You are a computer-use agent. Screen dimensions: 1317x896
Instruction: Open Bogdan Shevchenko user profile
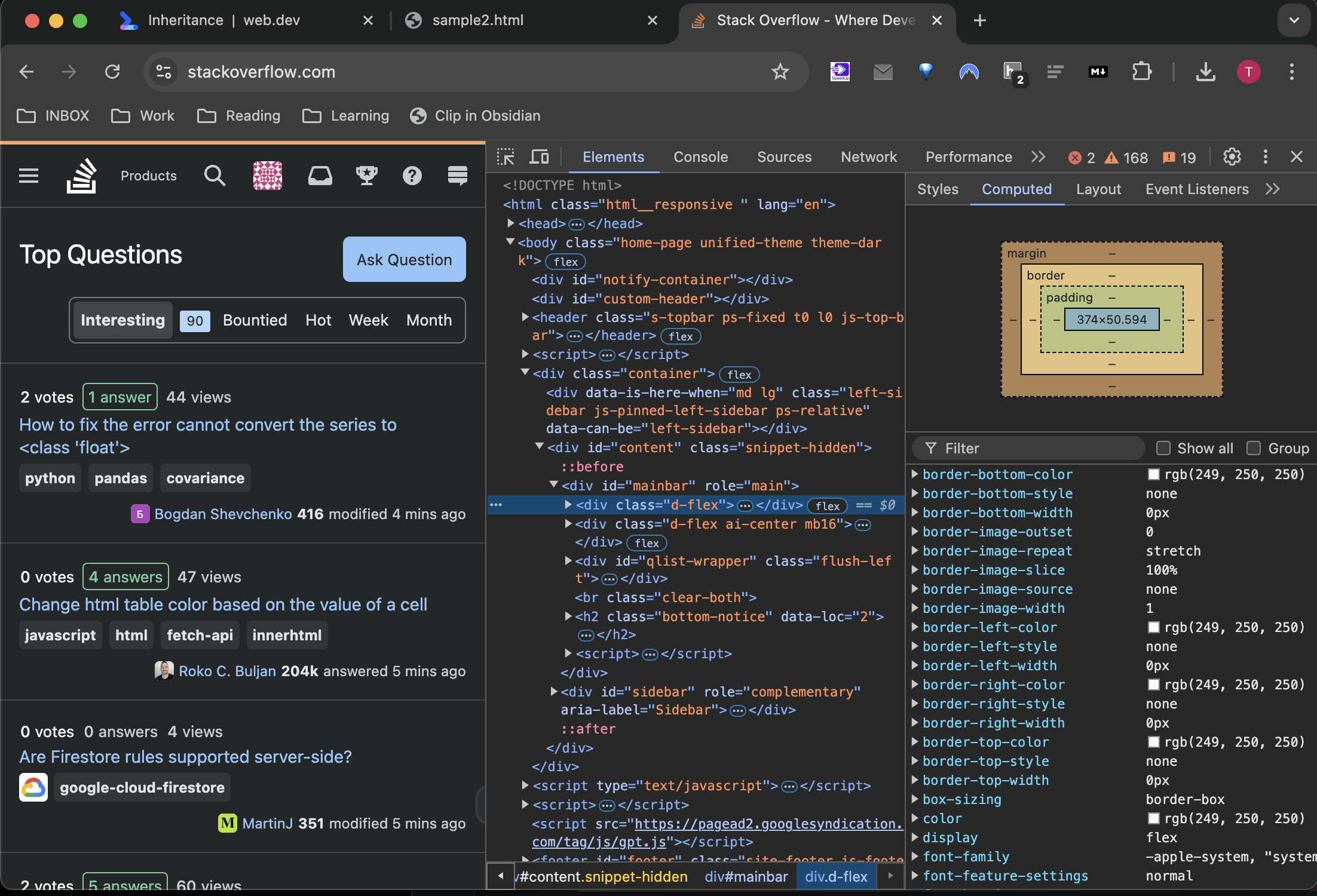point(223,514)
